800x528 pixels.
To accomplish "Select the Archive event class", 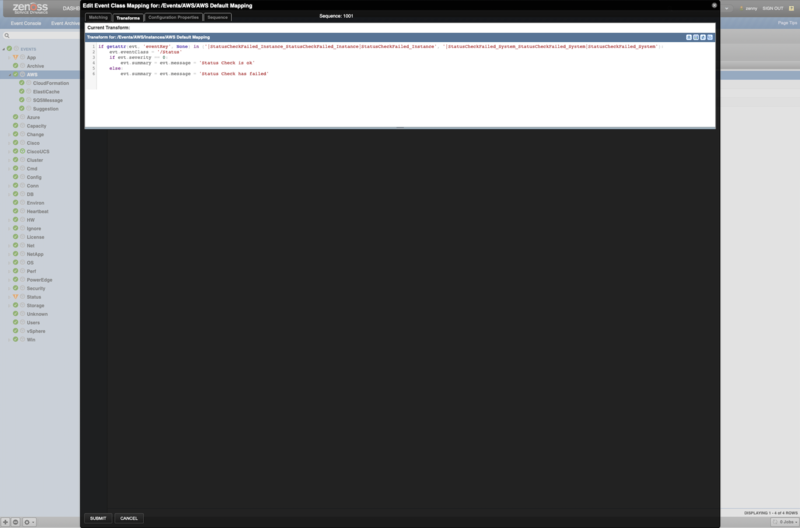I will pos(35,66).
